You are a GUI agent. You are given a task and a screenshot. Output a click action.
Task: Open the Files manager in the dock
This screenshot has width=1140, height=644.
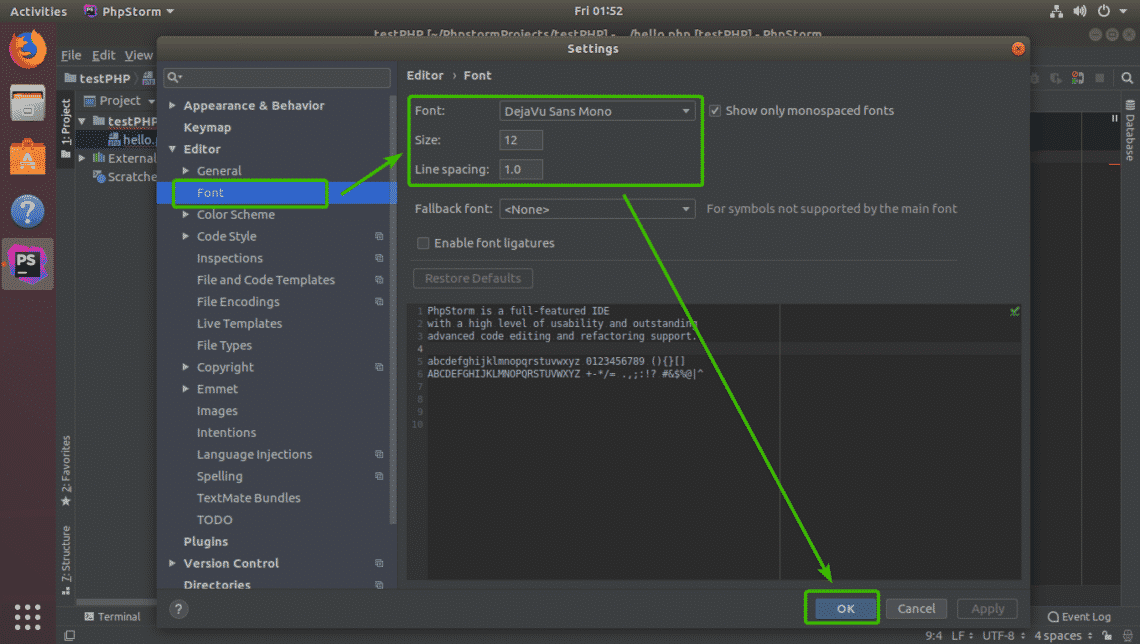28,102
